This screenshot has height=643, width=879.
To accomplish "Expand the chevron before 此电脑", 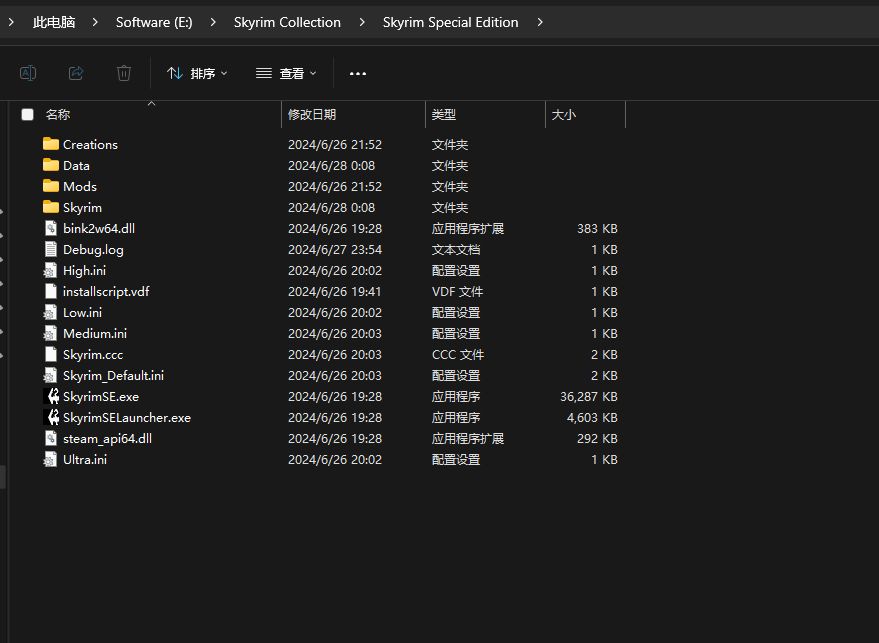I will click(11, 22).
